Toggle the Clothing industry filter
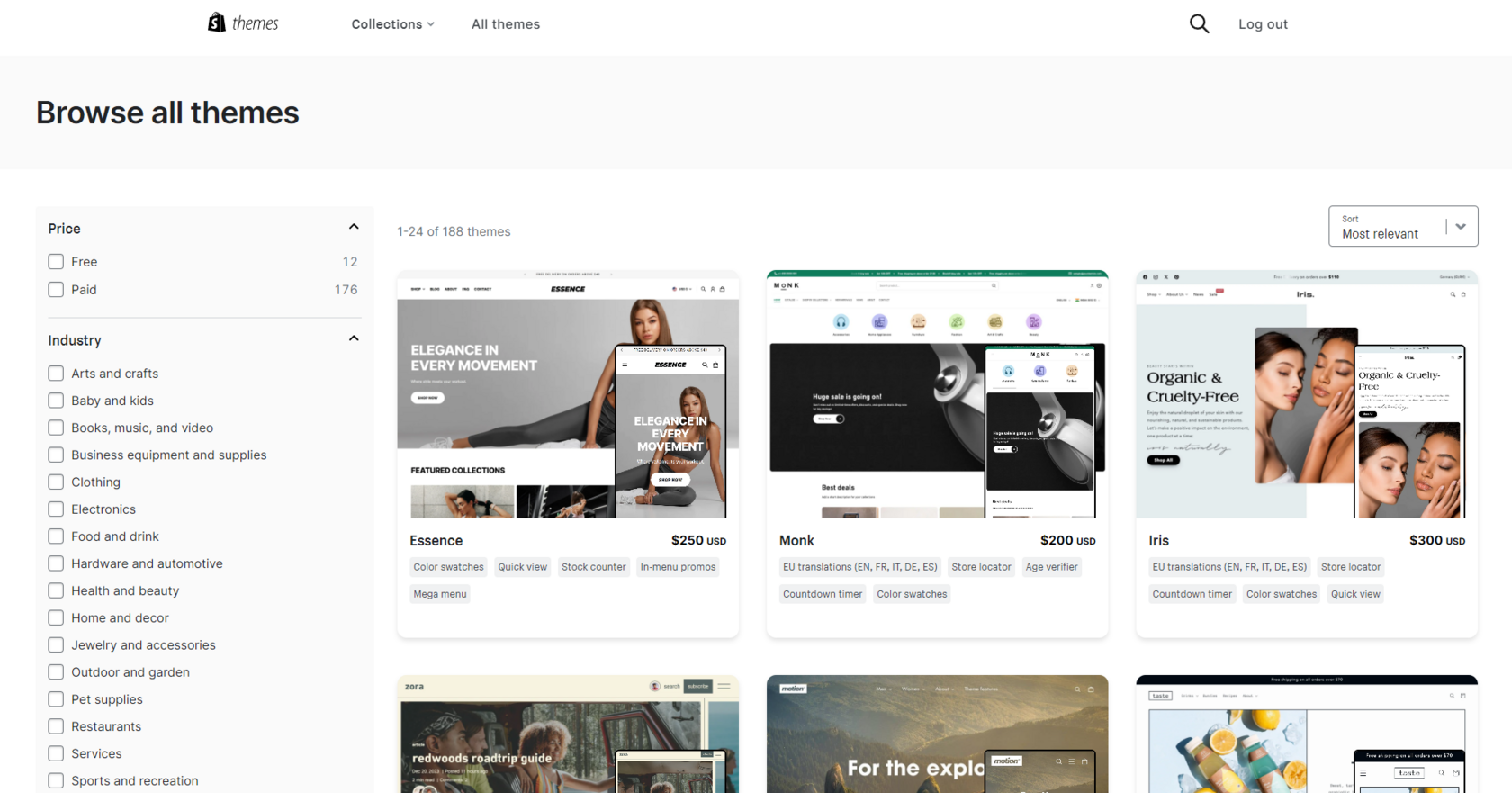 click(56, 482)
